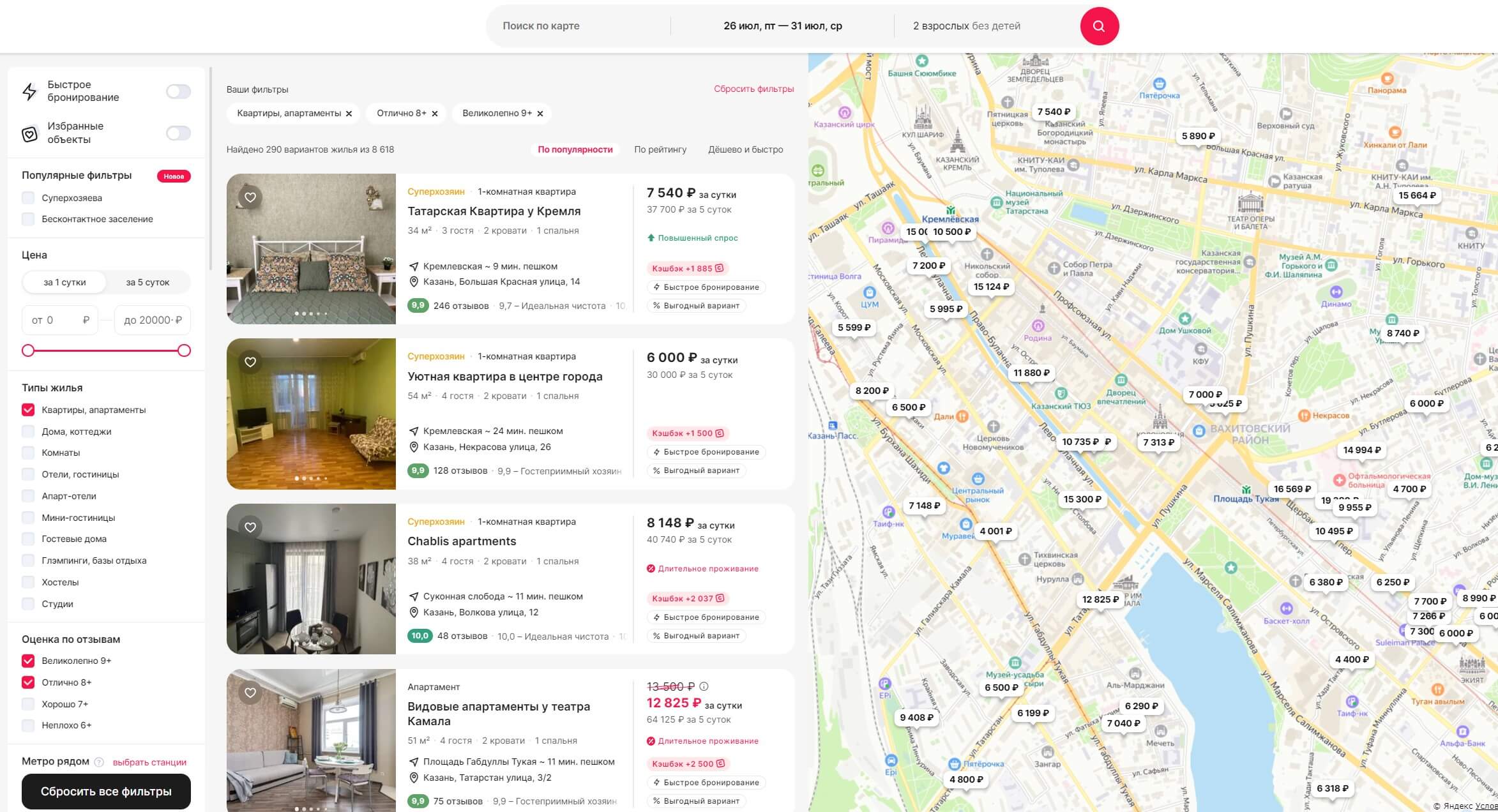
Task: Open map price marker 9 408 ₽
Action: click(x=916, y=718)
